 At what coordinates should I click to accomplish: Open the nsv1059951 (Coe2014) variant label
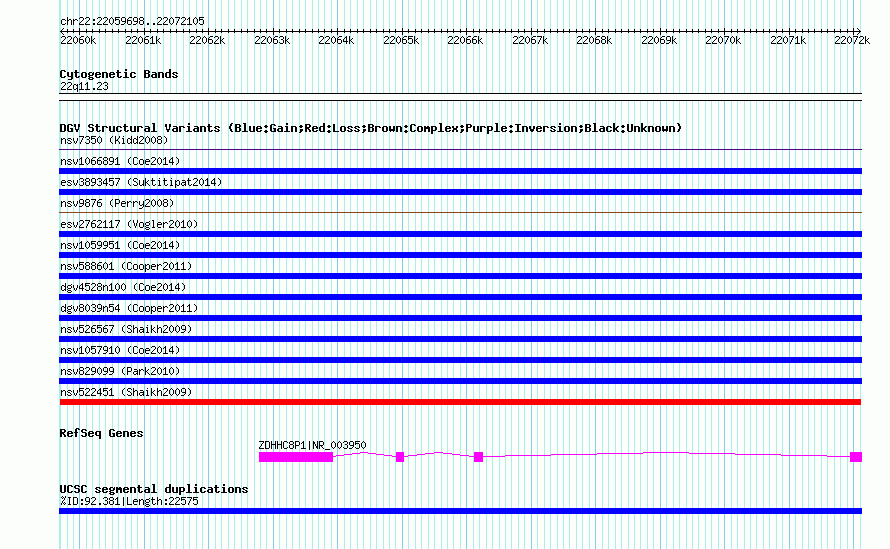(x=120, y=245)
